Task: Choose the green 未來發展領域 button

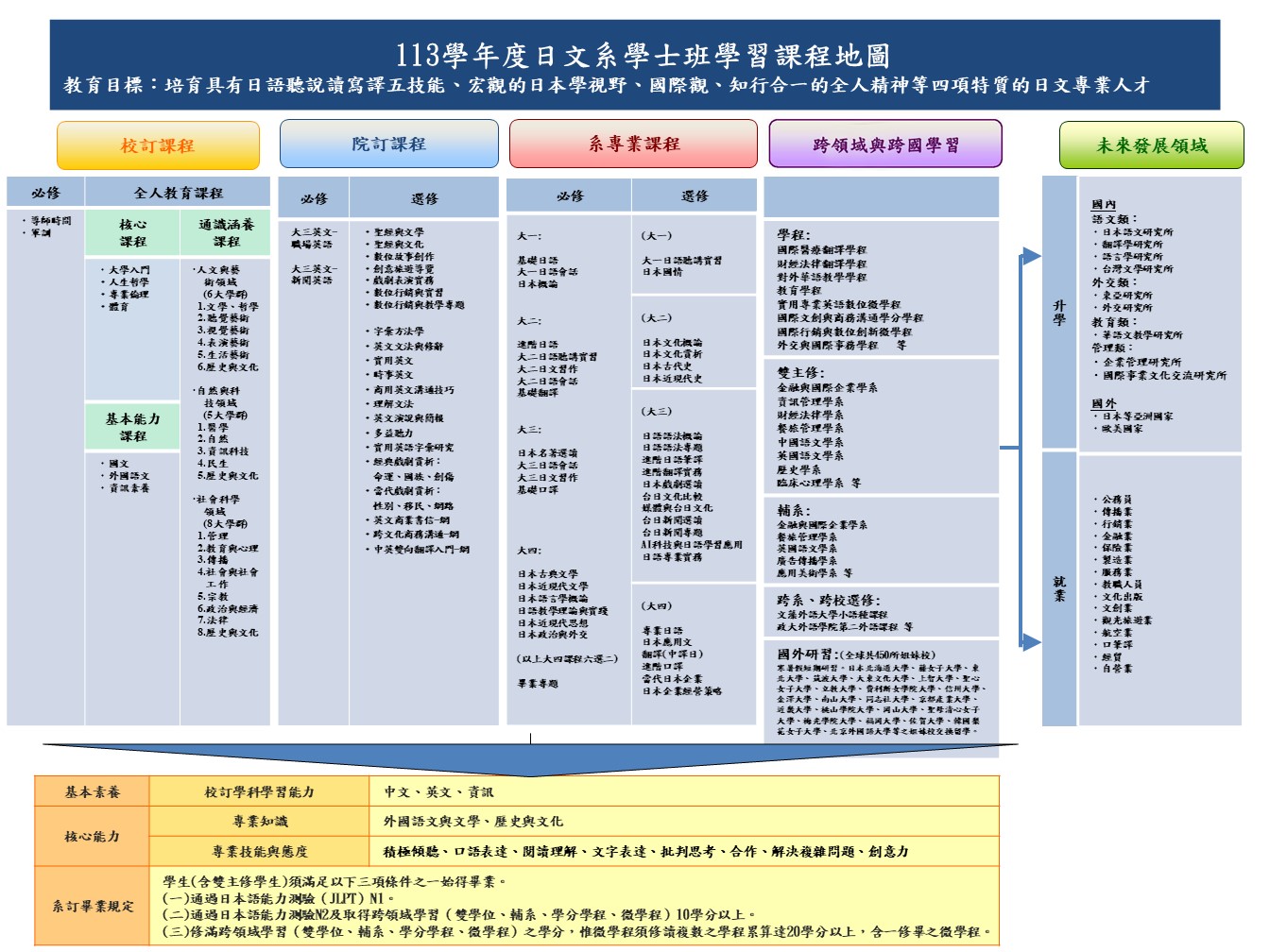Action: [x=1151, y=145]
